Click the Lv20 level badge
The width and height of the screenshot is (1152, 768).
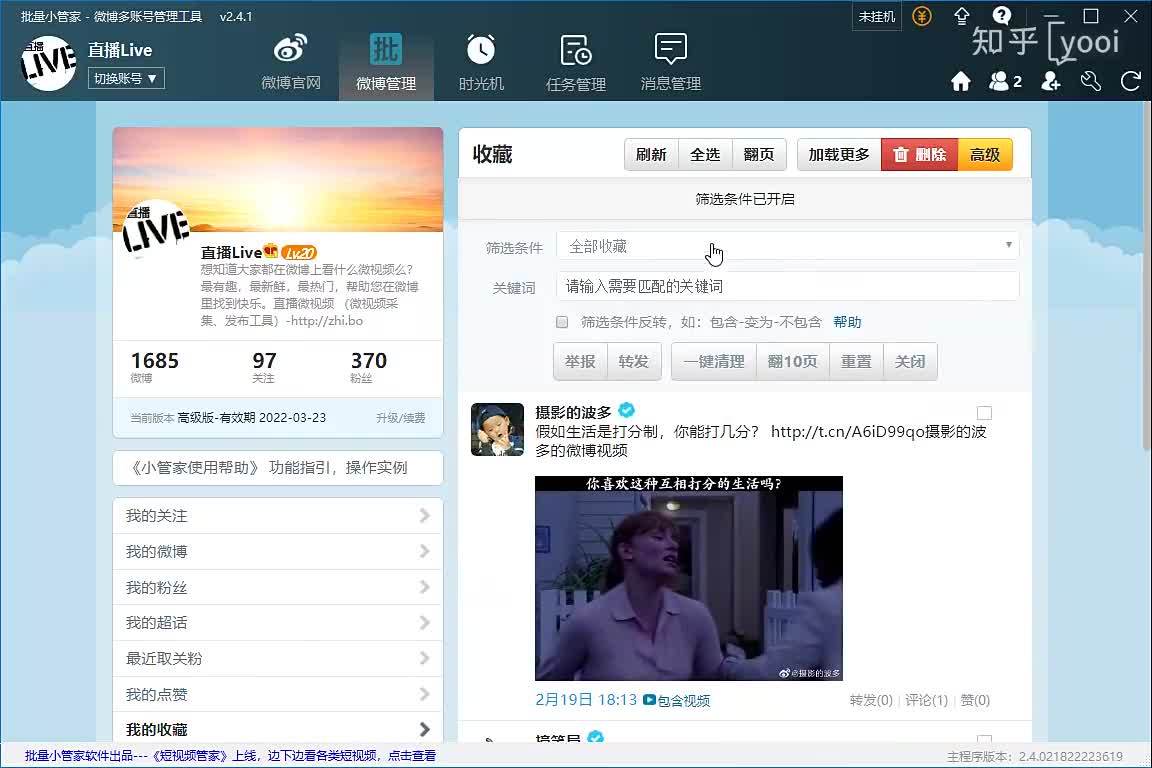click(299, 252)
